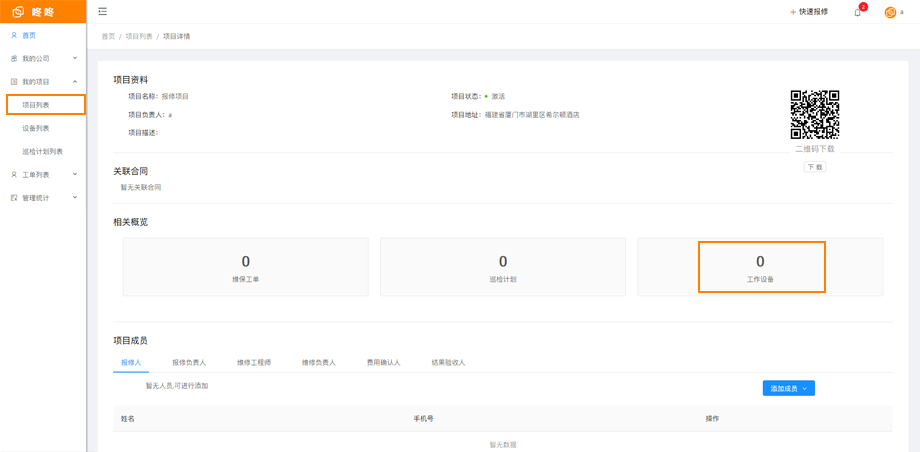Click the 快速报修 quick repair button
This screenshot has height=452, width=920.
pyautogui.click(x=809, y=12)
